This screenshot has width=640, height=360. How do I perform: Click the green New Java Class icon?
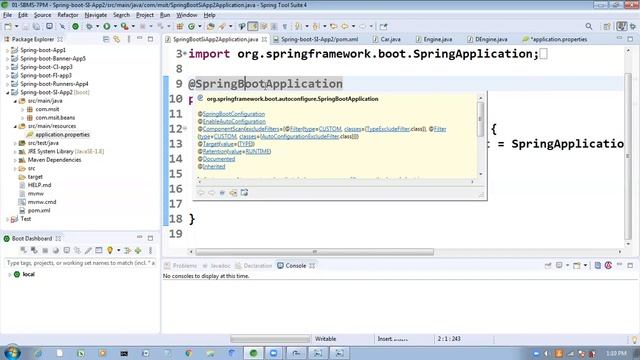[x=191, y=27]
